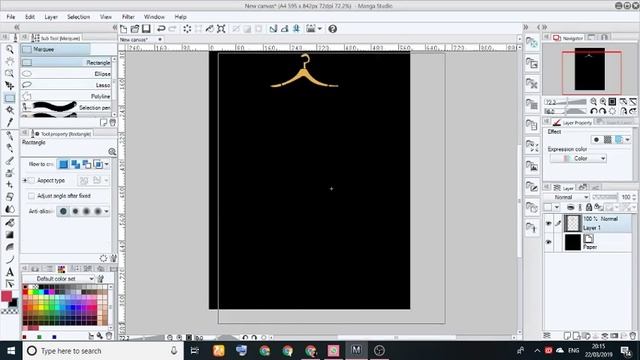Choose Lasso sub tool

coord(66,85)
